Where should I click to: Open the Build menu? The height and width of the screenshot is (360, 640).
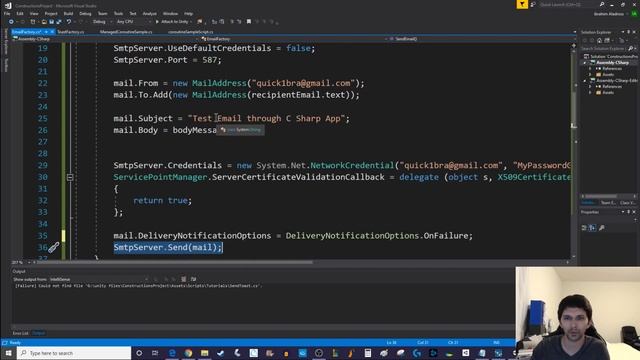click(68, 13)
